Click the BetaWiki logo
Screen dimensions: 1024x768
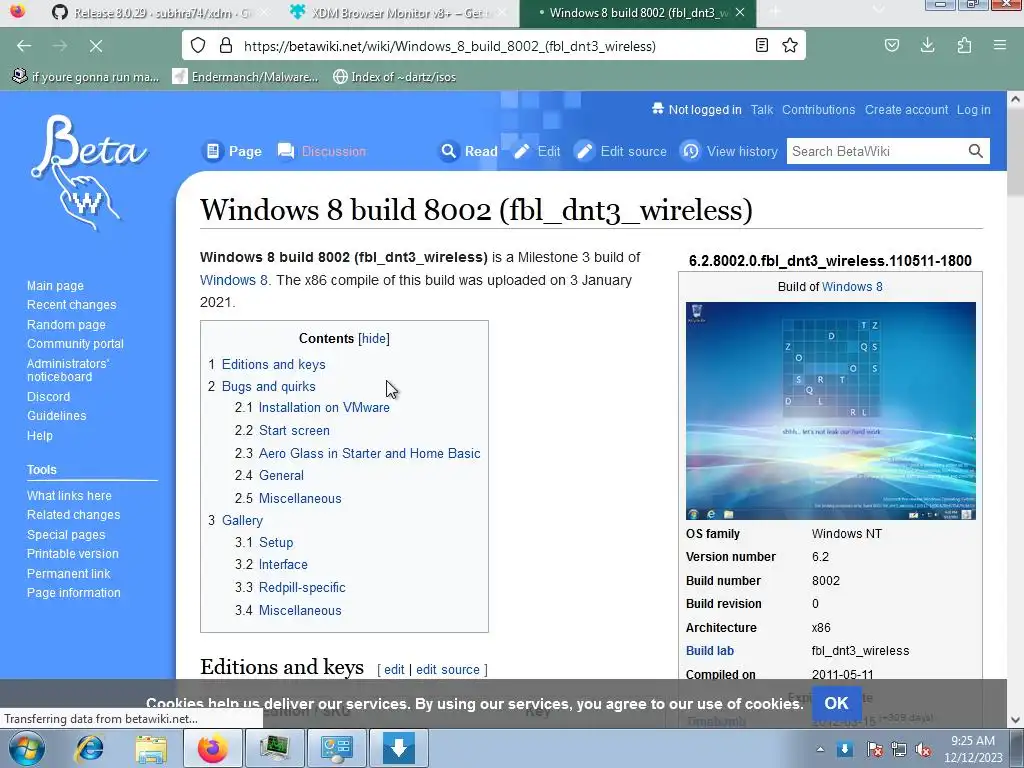coord(89,174)
